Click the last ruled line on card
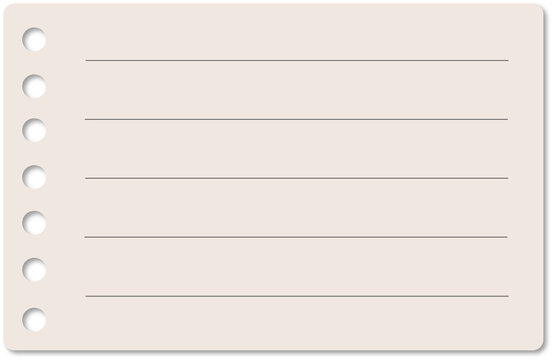553x360 pixels. (x=297, y=296)
